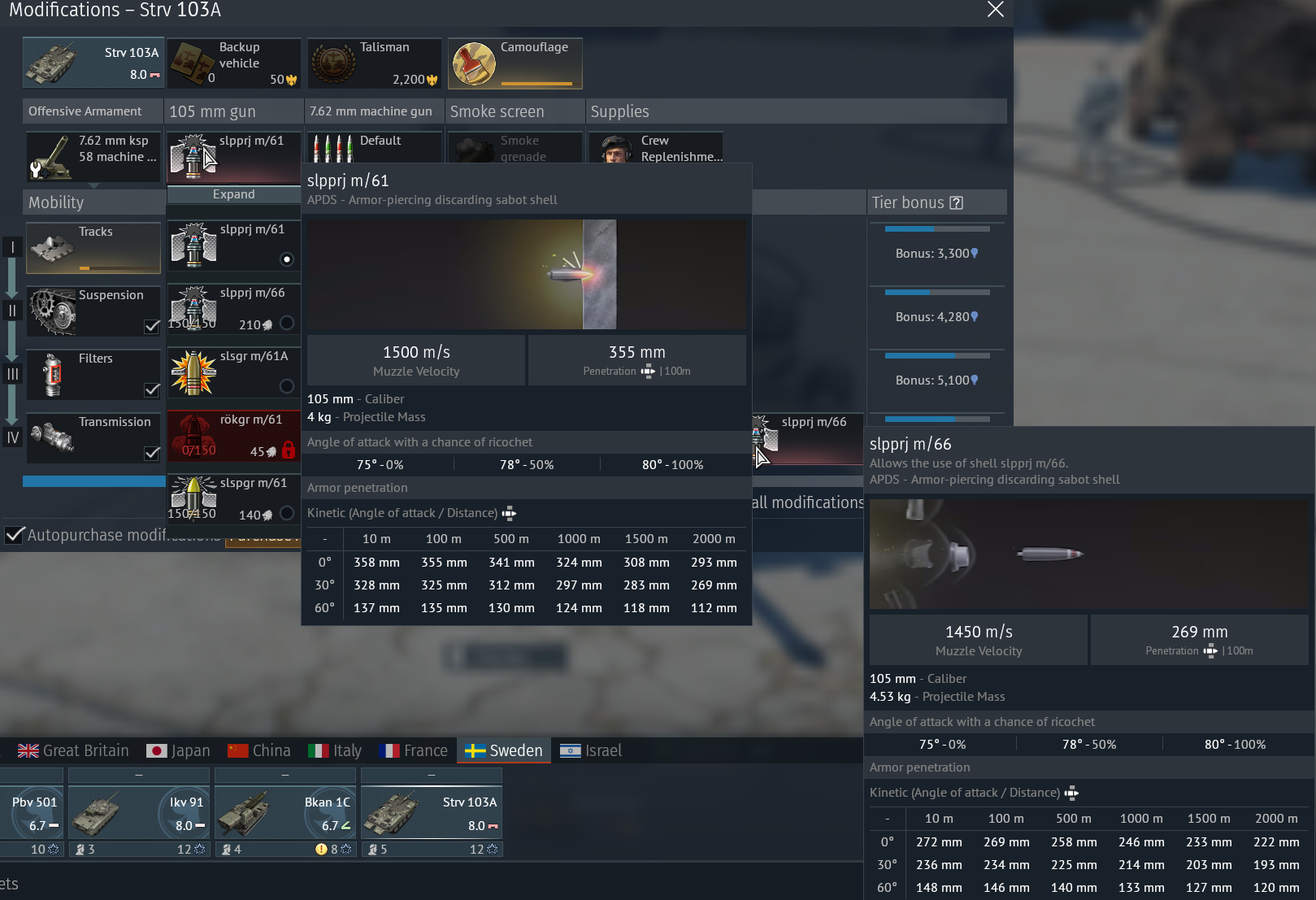Viewport: 1316px width, 900px height.
Task: Click the 'Smoke screen' section header
Action: pos(515,111)
